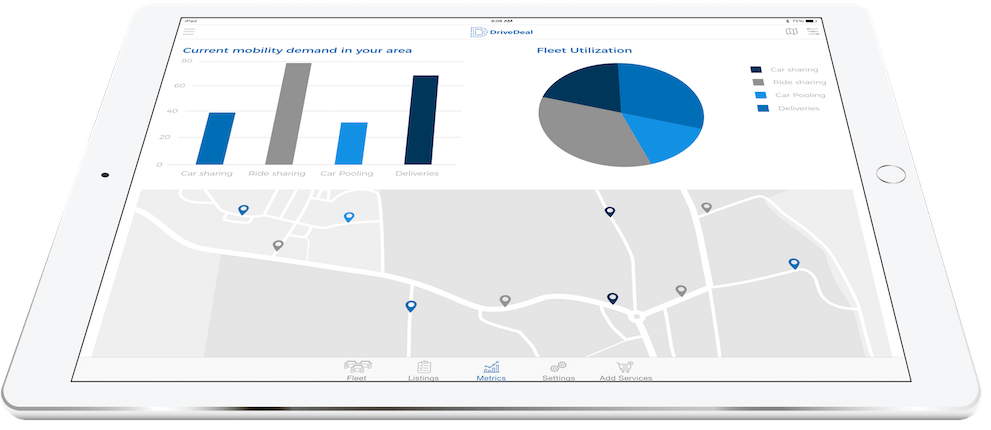The height and width of the screenshot is (430, 991).
Task: Tap the iPad home button
Action: pos(891,174)
